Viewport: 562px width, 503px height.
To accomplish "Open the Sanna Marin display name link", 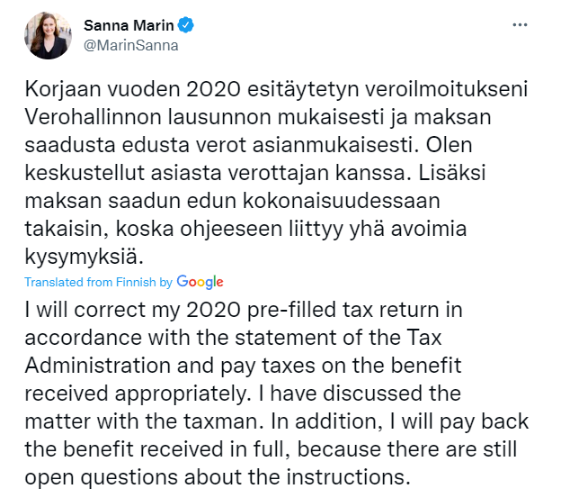I will click(x=129, y=25).
